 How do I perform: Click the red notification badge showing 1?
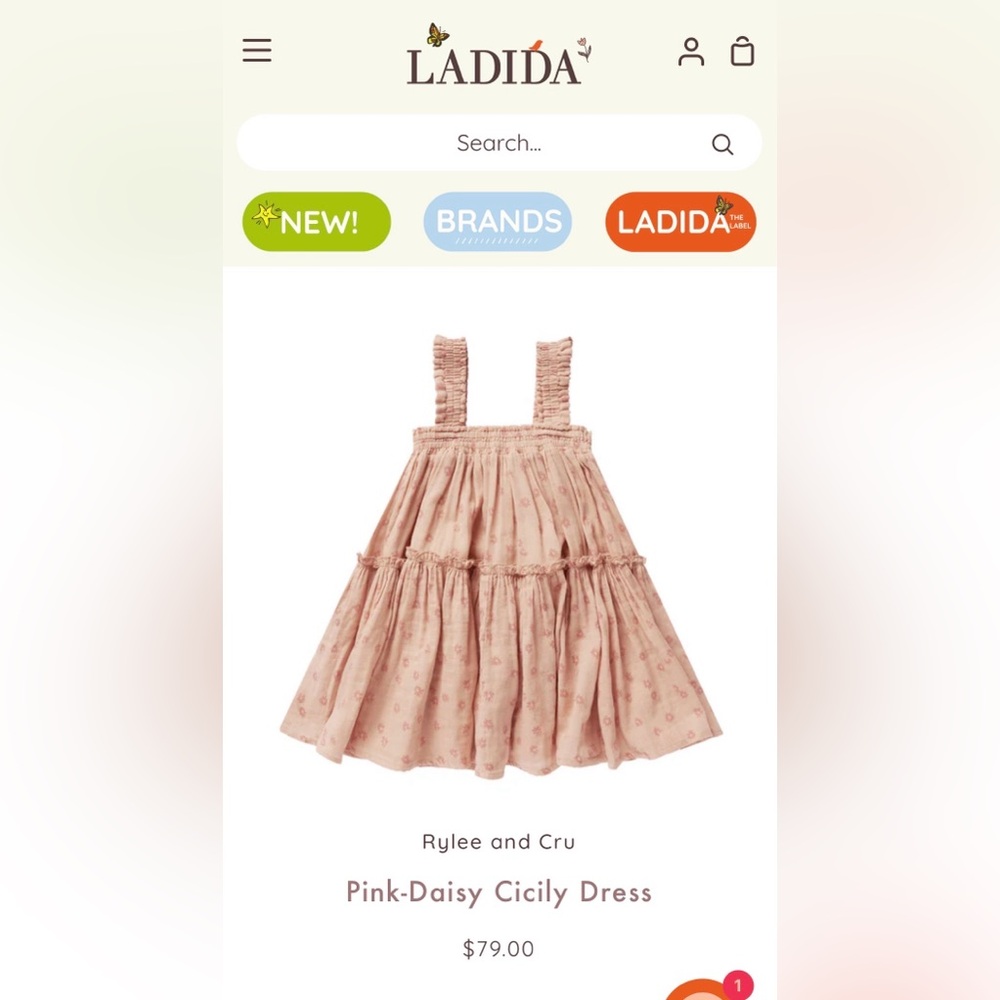[738, 985]
